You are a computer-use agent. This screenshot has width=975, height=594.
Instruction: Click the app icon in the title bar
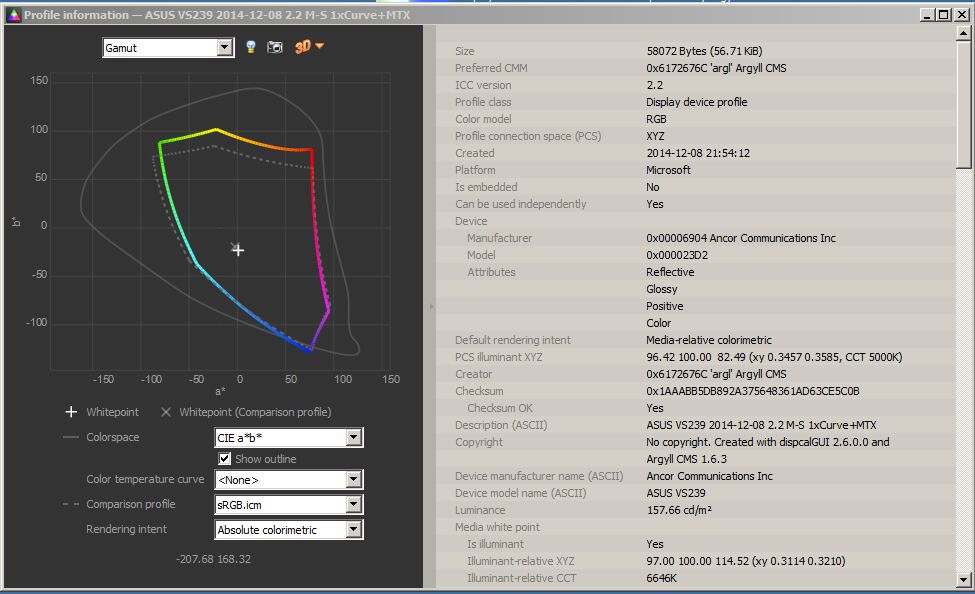[13, 15]
